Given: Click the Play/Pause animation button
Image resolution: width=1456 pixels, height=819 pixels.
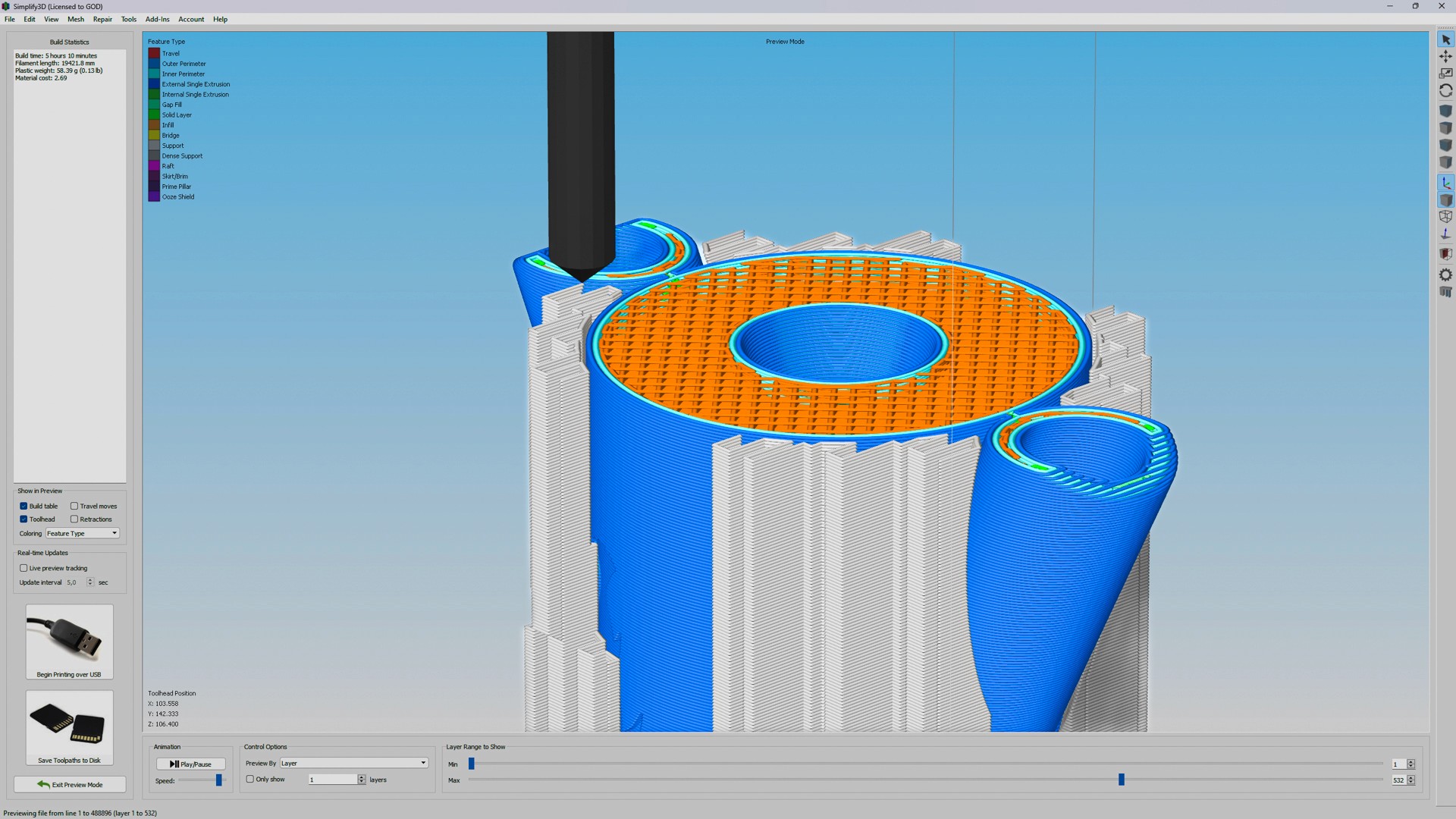Looking at the screenshot, I should (x=190, y=764).
